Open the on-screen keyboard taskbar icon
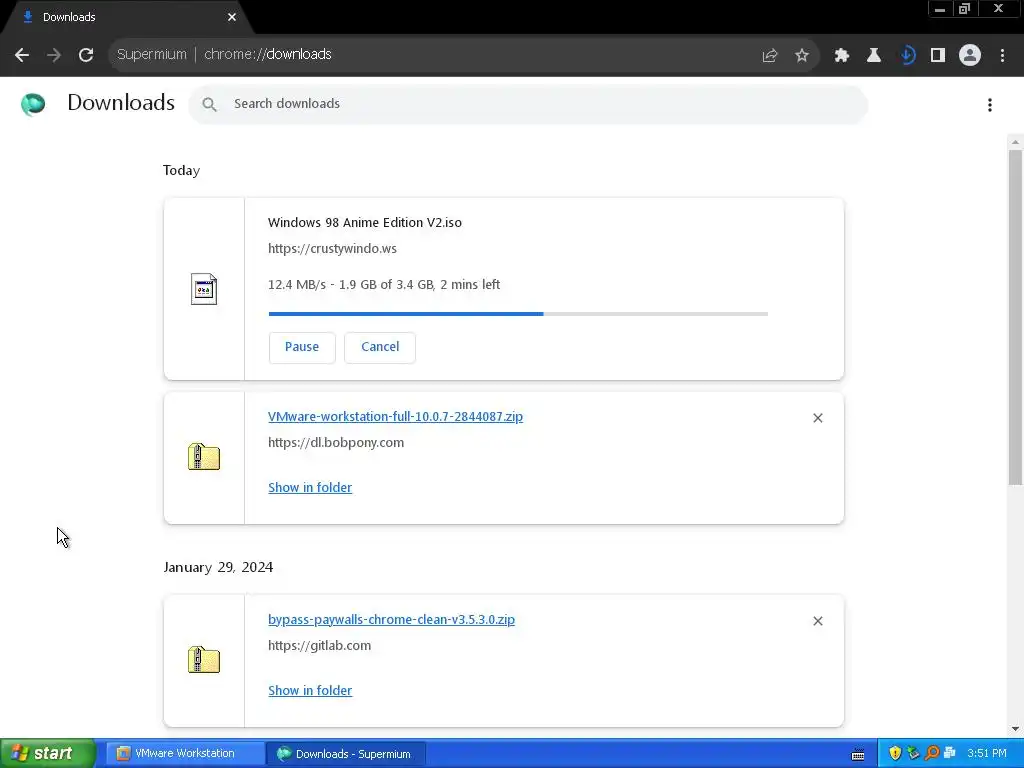1024x768 pixels. (858, 754)
